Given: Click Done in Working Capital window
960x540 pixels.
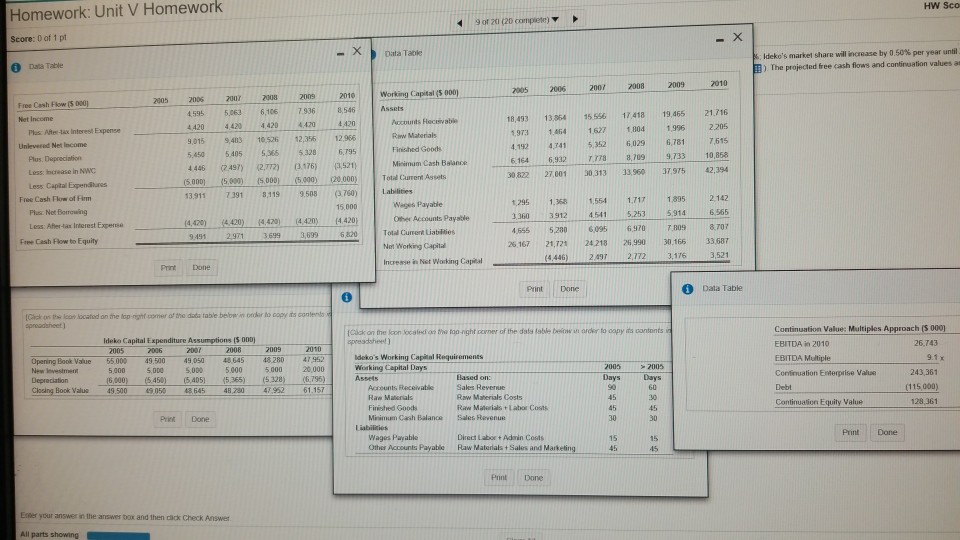Looking at the screenshot, I should [x=569, y=288].
